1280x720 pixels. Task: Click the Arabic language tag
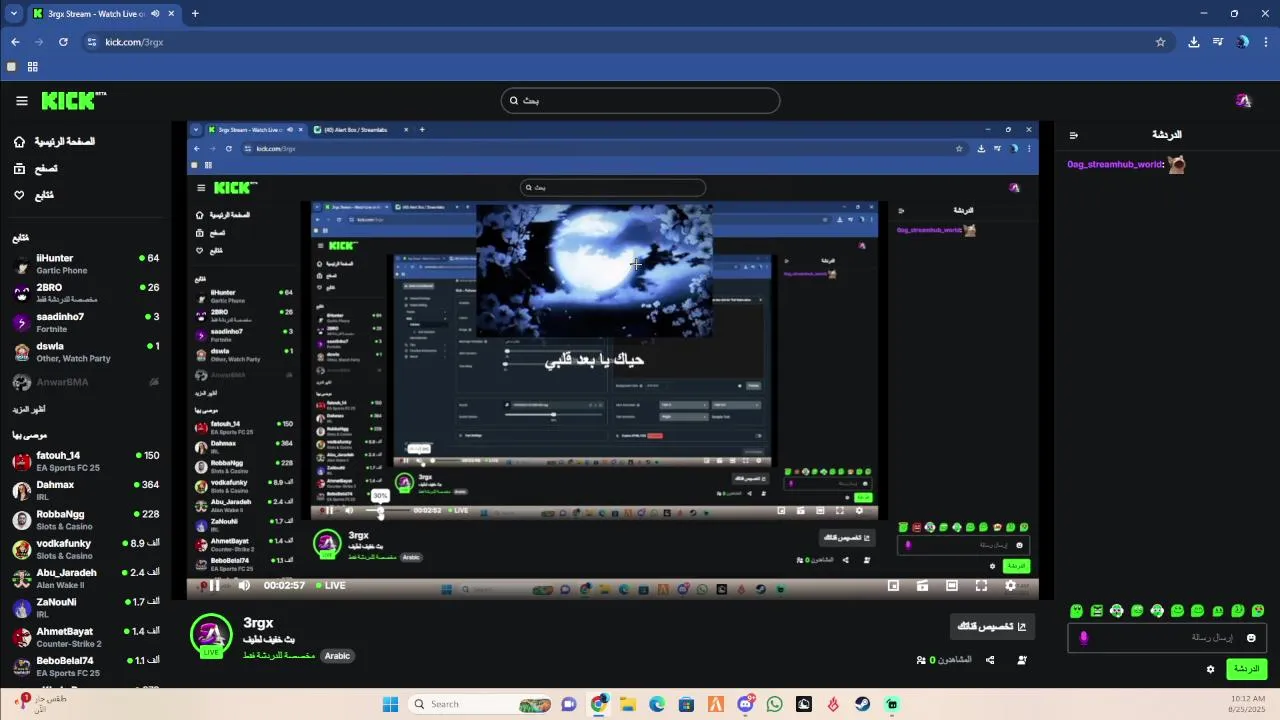[x=337, y=656]
